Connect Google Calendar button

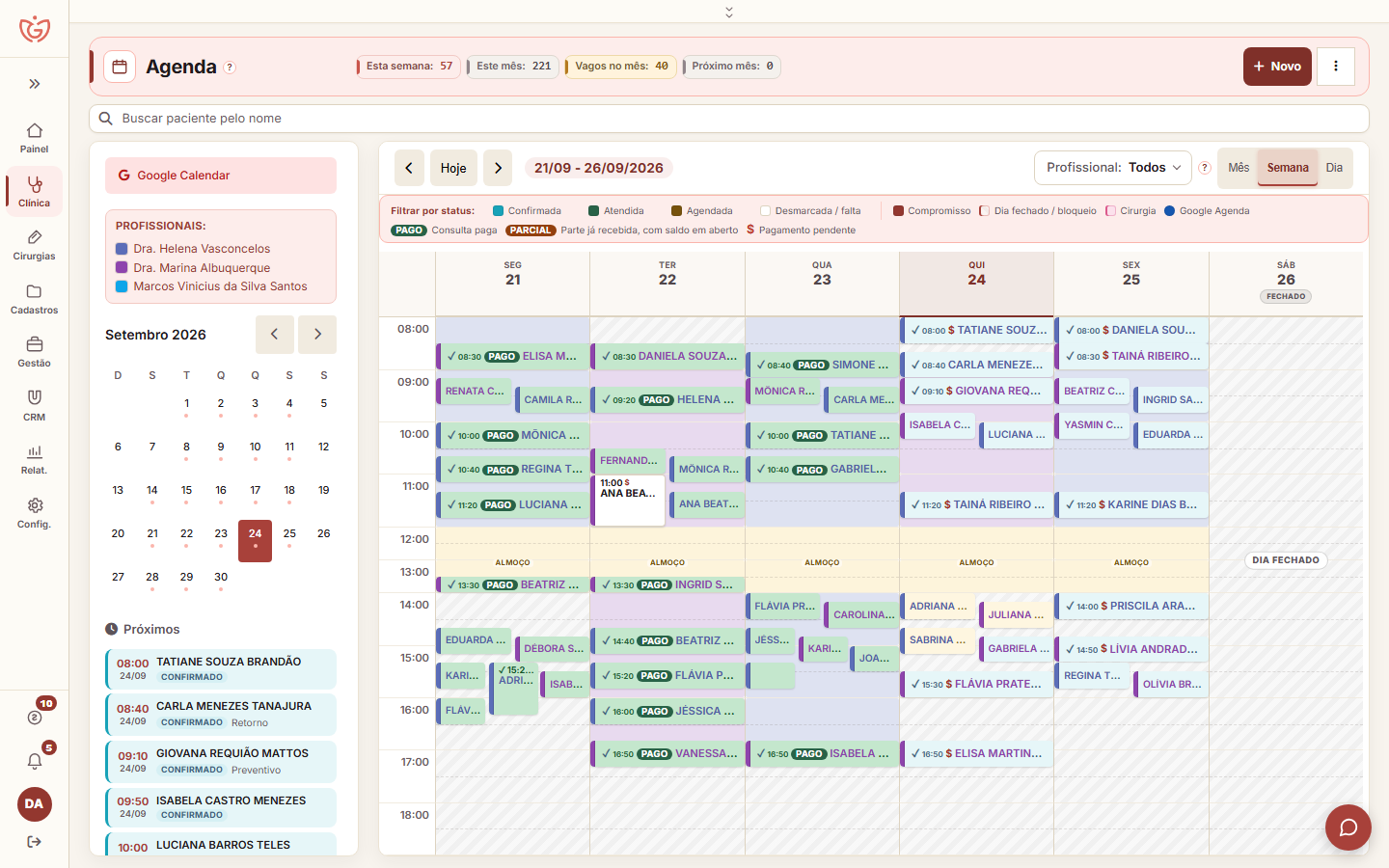[x=221, y=176]
